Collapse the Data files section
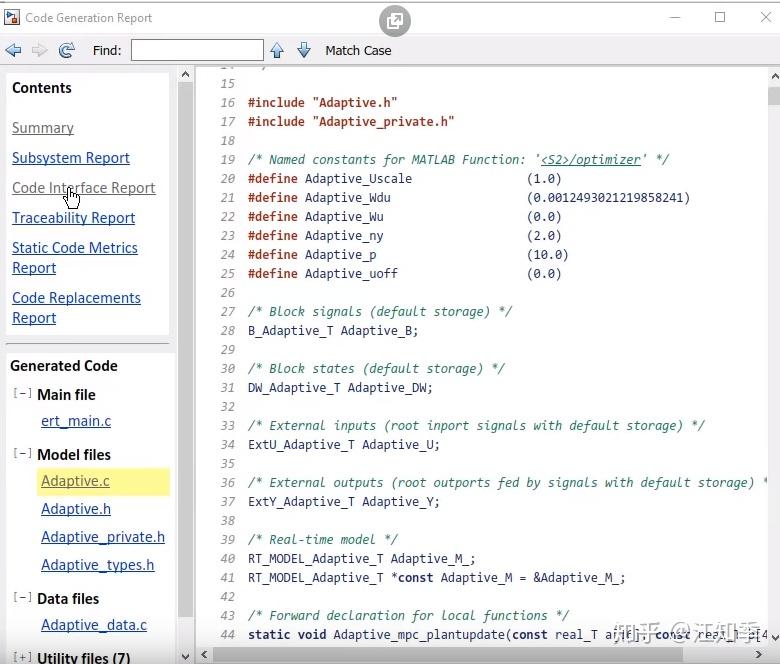This screenshot has width=780, height=664. 22,597
